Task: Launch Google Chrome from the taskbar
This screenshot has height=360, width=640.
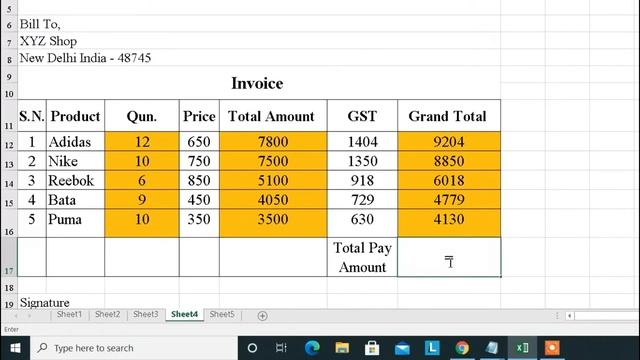Action: point(462,348)
